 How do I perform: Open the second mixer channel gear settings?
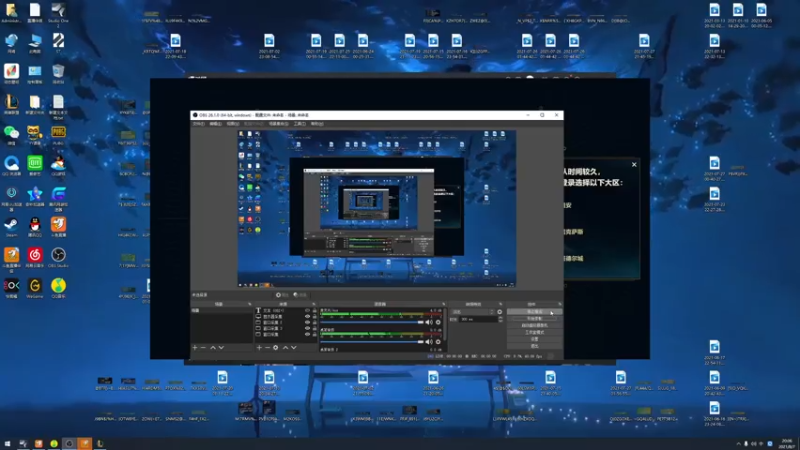tap(438, 342)
